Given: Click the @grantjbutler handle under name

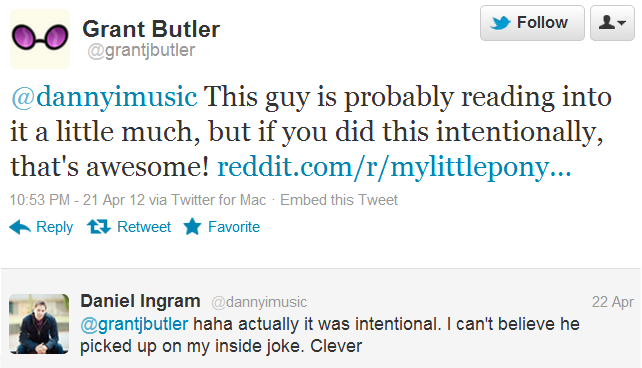Looking at the screenshot, I should [x=141, y=50].
